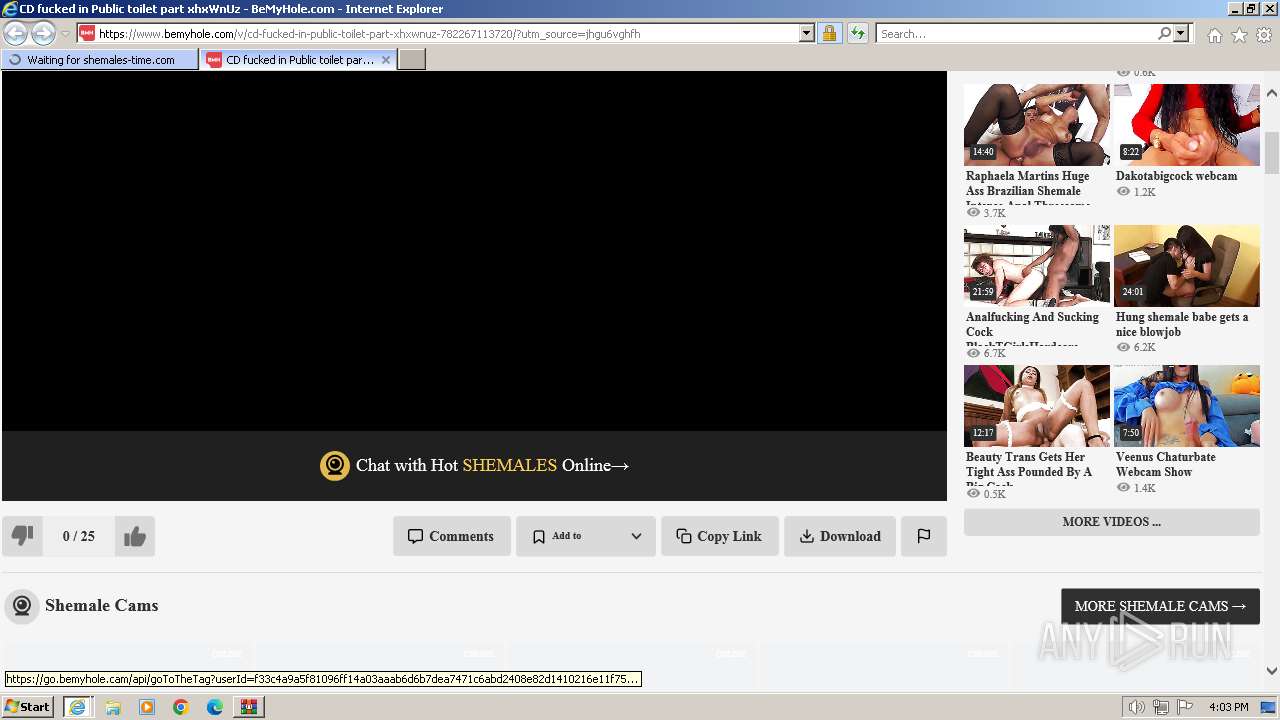
Task: Open the Comments section
Action: coord(451,536)
